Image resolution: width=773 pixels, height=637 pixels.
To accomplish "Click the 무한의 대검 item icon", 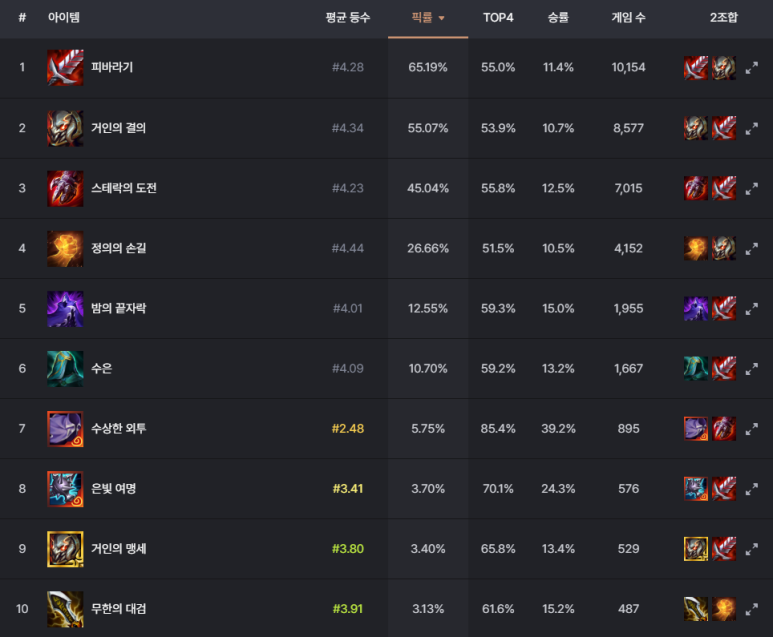I will 65,609.
